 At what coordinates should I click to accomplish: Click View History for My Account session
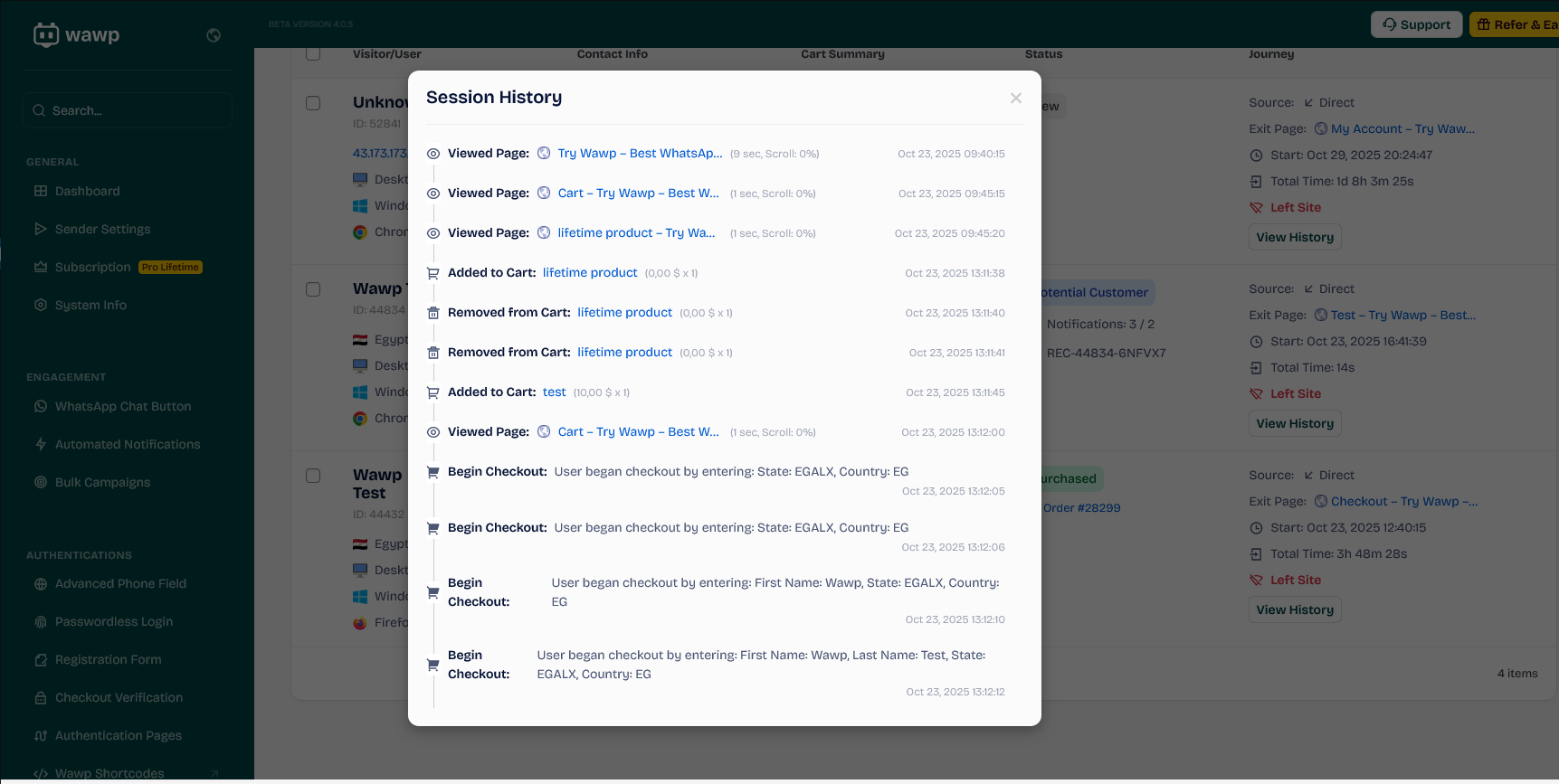1295,237
